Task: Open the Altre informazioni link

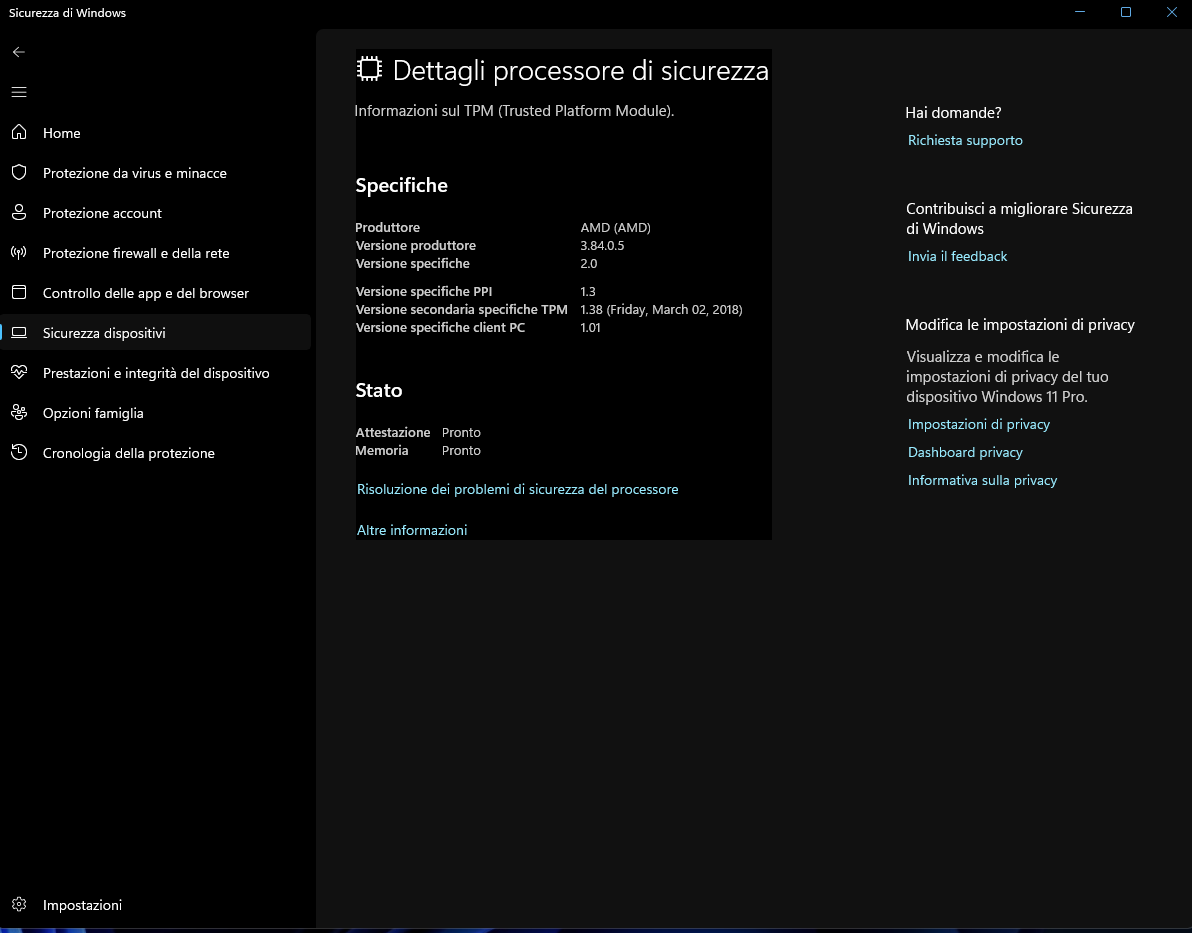Action: click(x=412, y=530)
